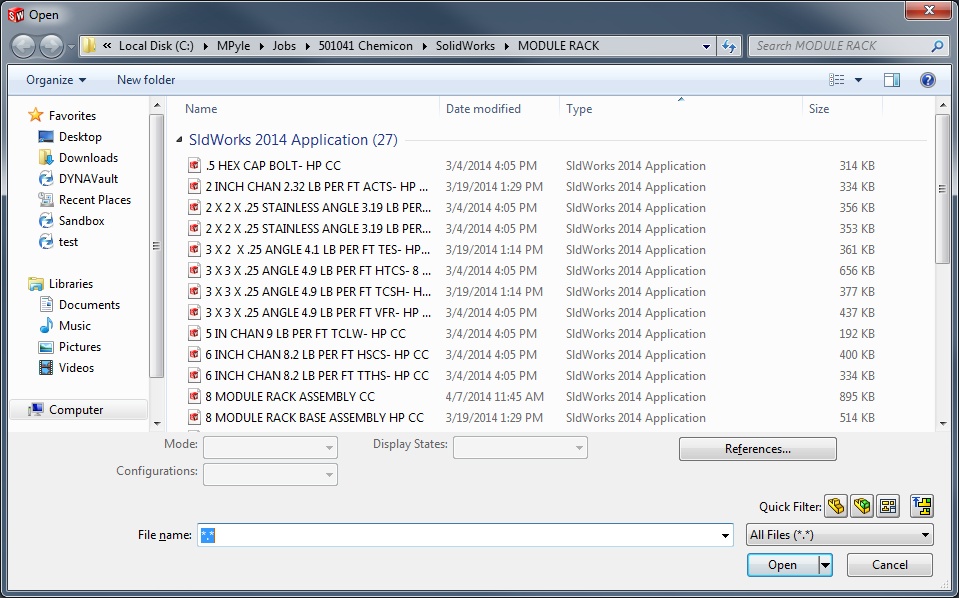
Task: Open the Organize menu
Action: click(x=56, y=80)
